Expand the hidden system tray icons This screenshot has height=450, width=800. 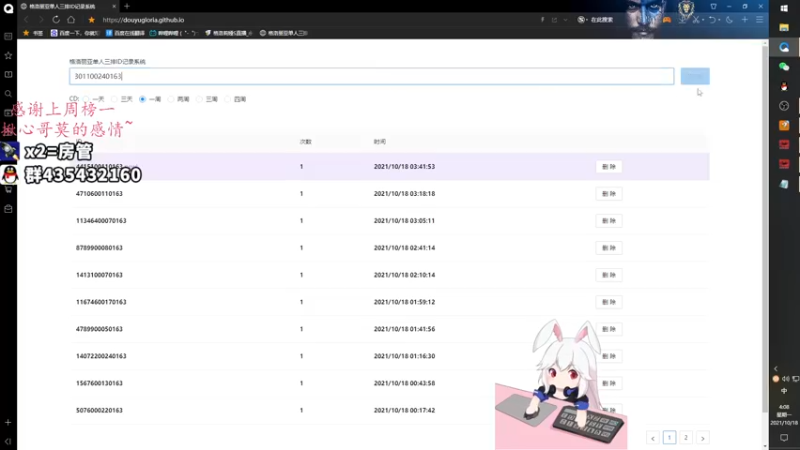[x=776, y=368]
